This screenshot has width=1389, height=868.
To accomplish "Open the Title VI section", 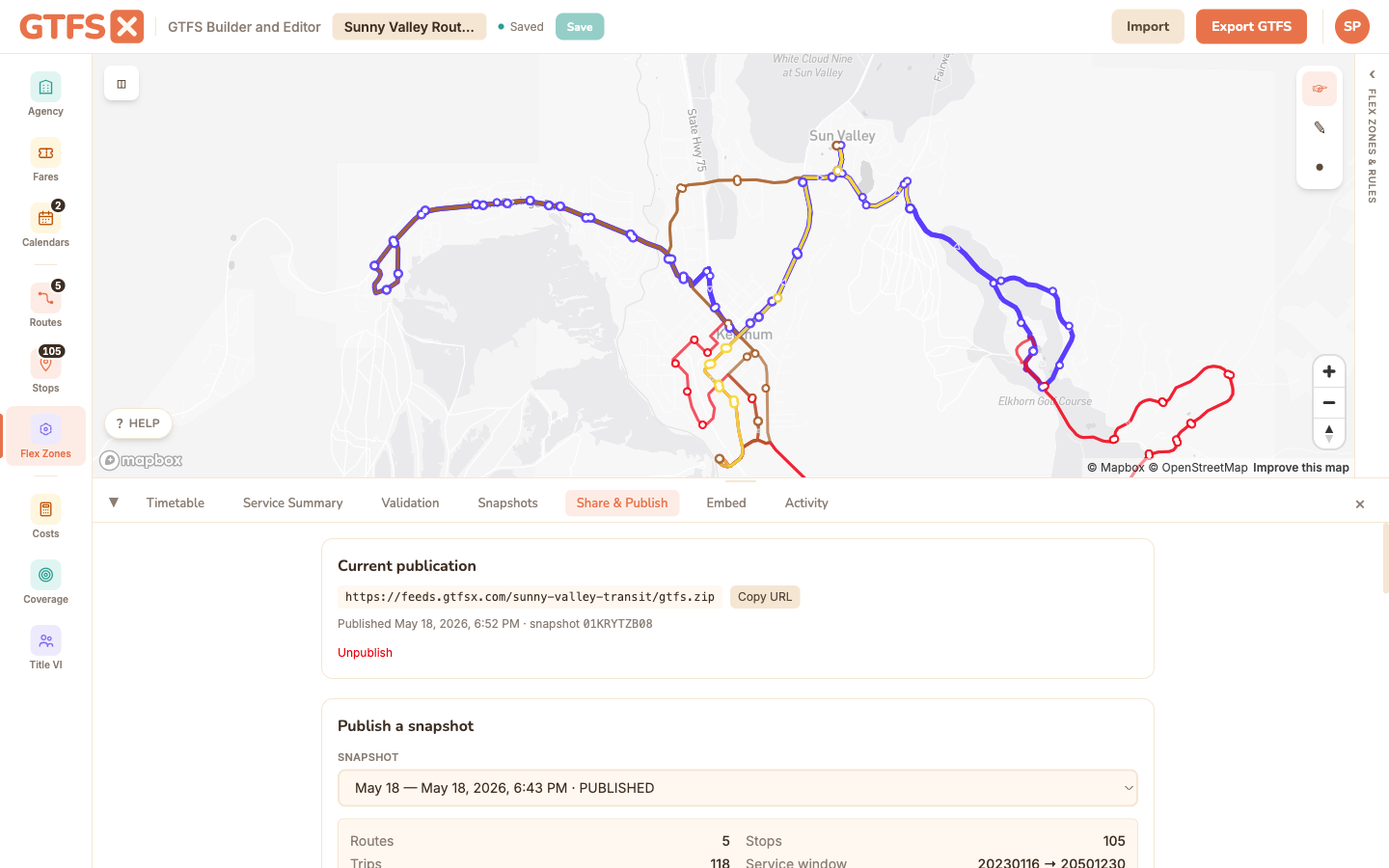I will click(x=45, y=648).
